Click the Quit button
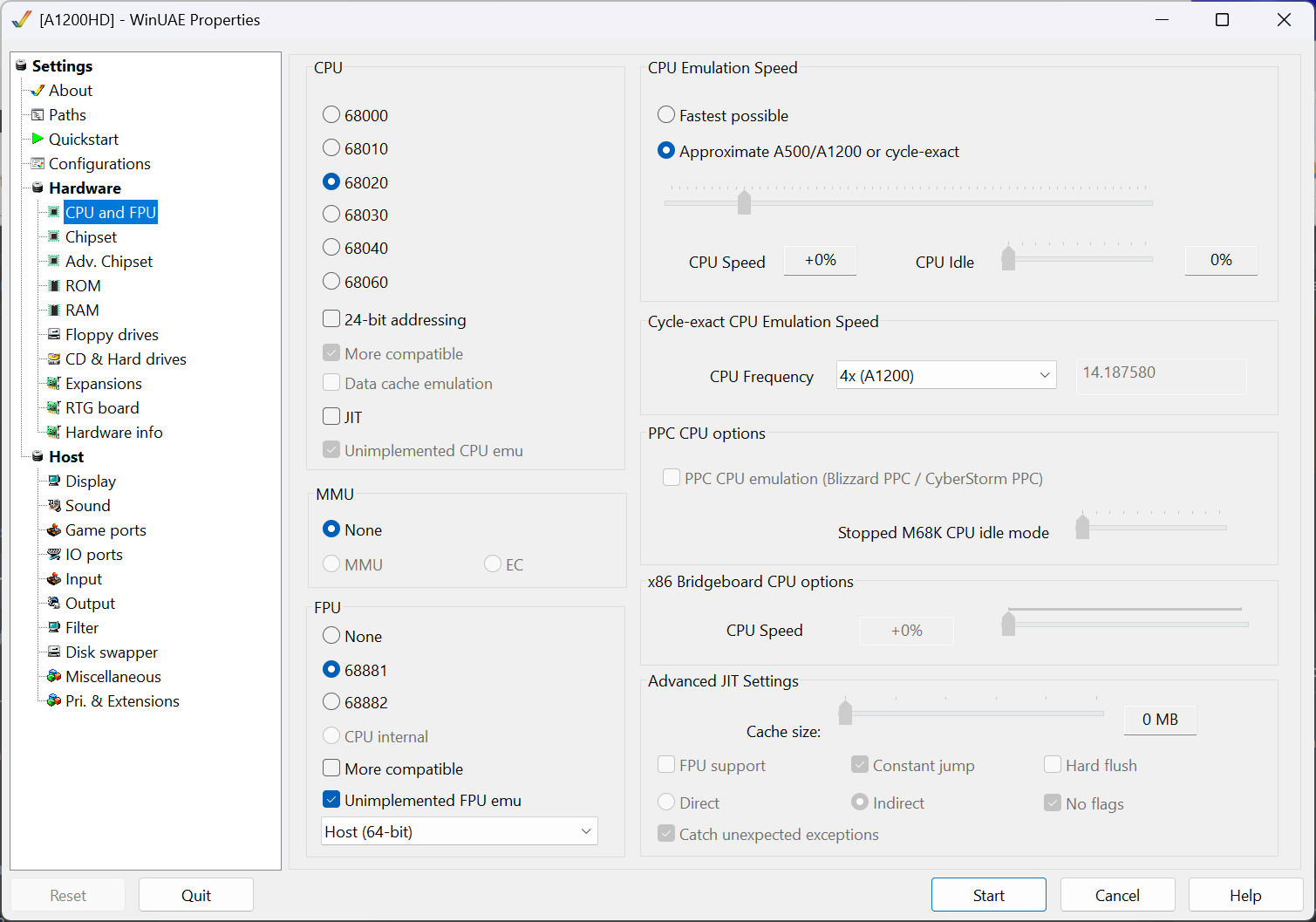 pos(196,895)
